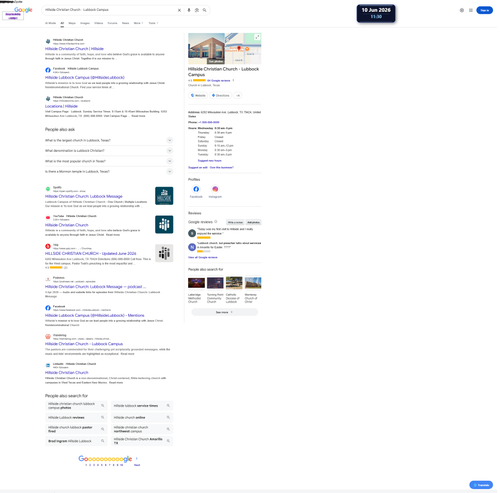Viewport: 500px width, 493px height.
Task: Open 'Hillside Christian Church | Hillside' result link
Action: tap(74, 49)
